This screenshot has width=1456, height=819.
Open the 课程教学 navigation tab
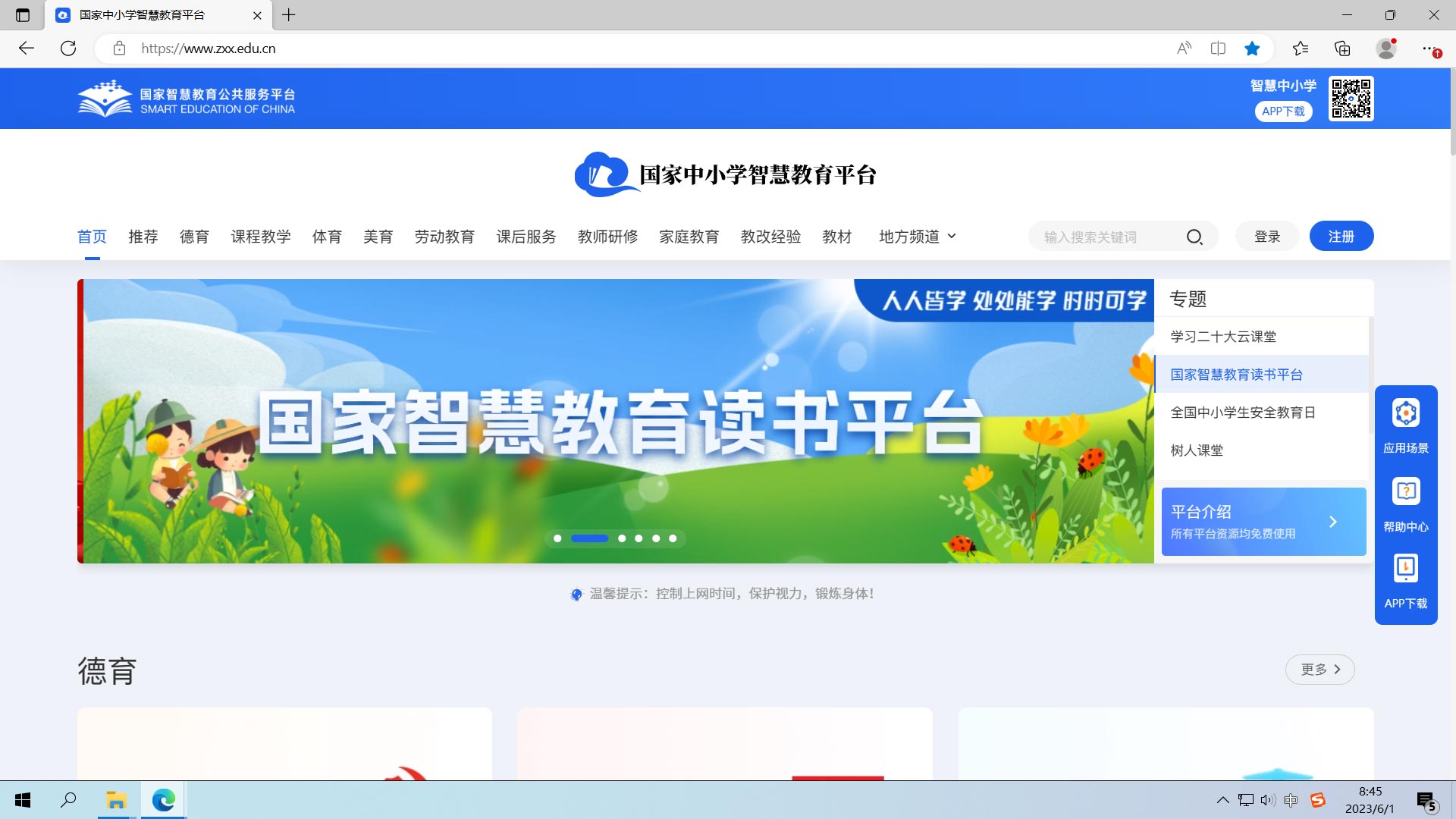261,237
